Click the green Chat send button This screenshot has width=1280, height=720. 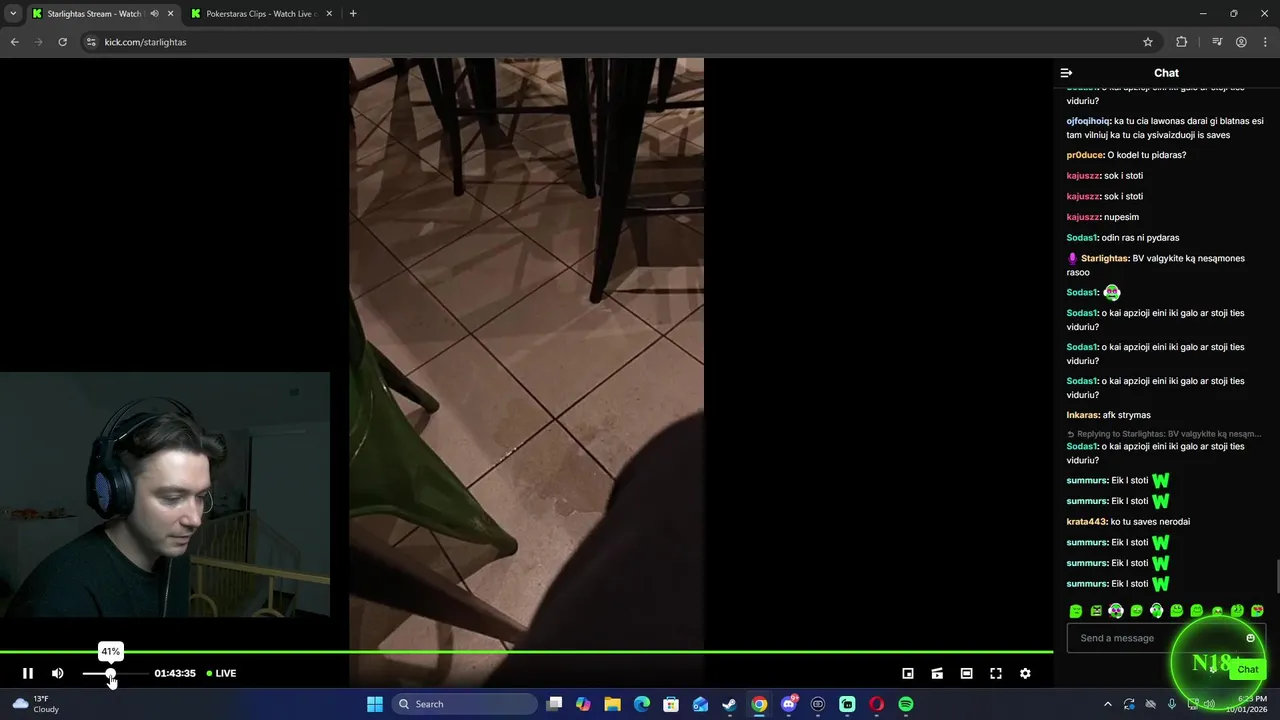pyautogui.click(x=1247, y=669)
